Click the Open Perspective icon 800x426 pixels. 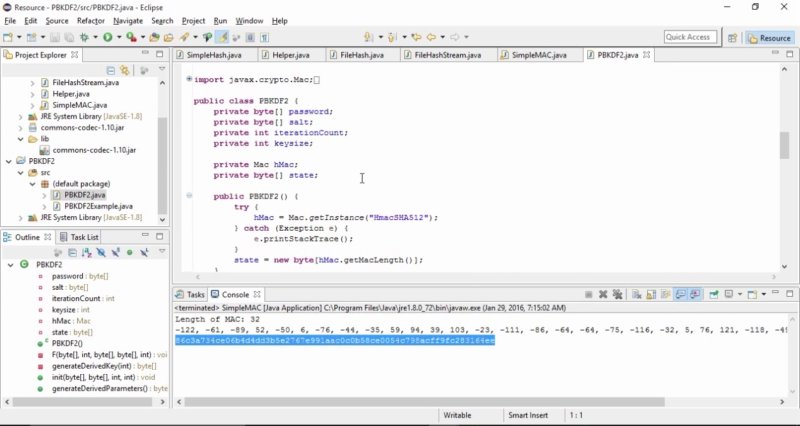733,38
